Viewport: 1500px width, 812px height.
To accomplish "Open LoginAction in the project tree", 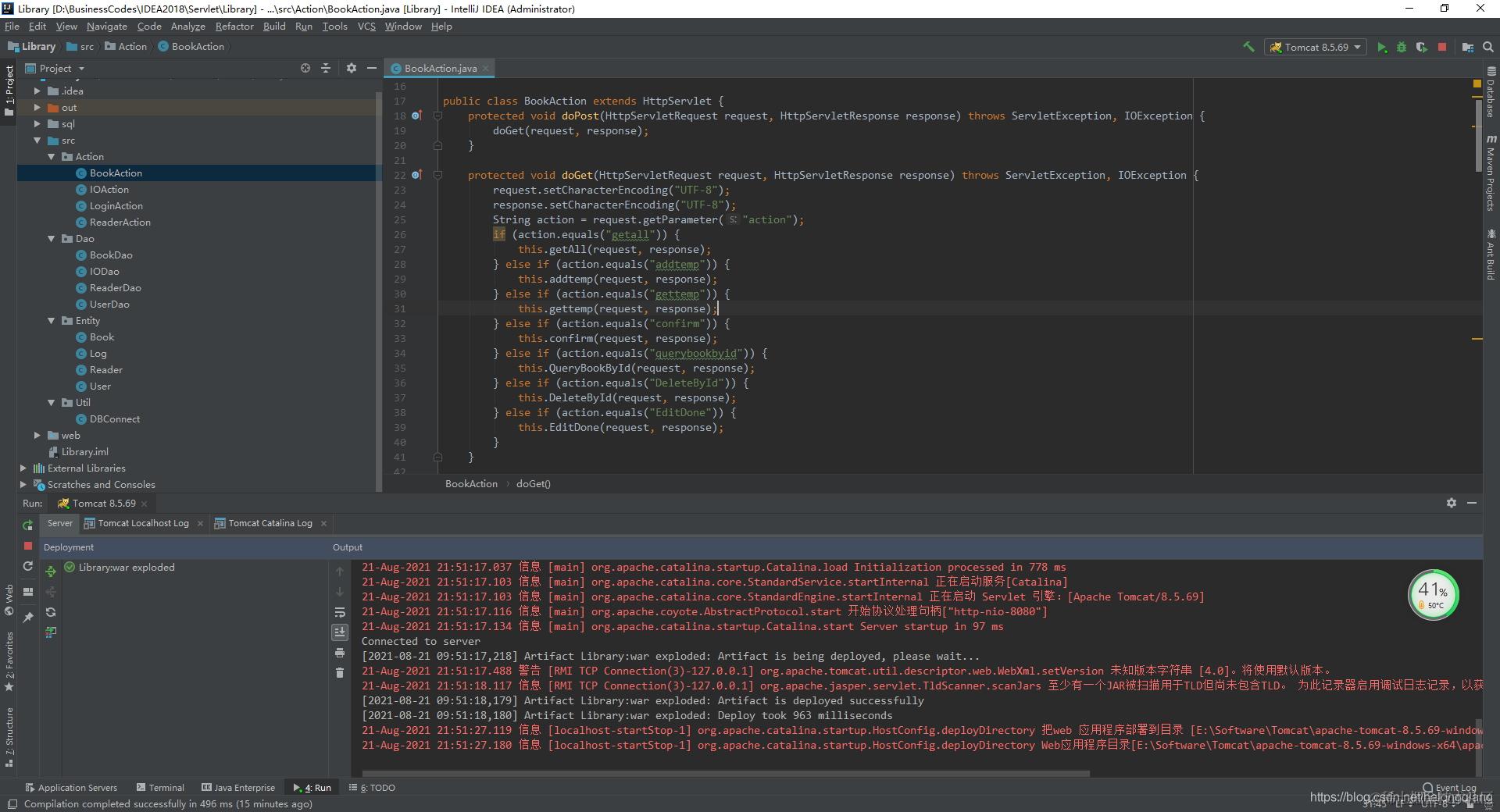I will tap(116, 206).
